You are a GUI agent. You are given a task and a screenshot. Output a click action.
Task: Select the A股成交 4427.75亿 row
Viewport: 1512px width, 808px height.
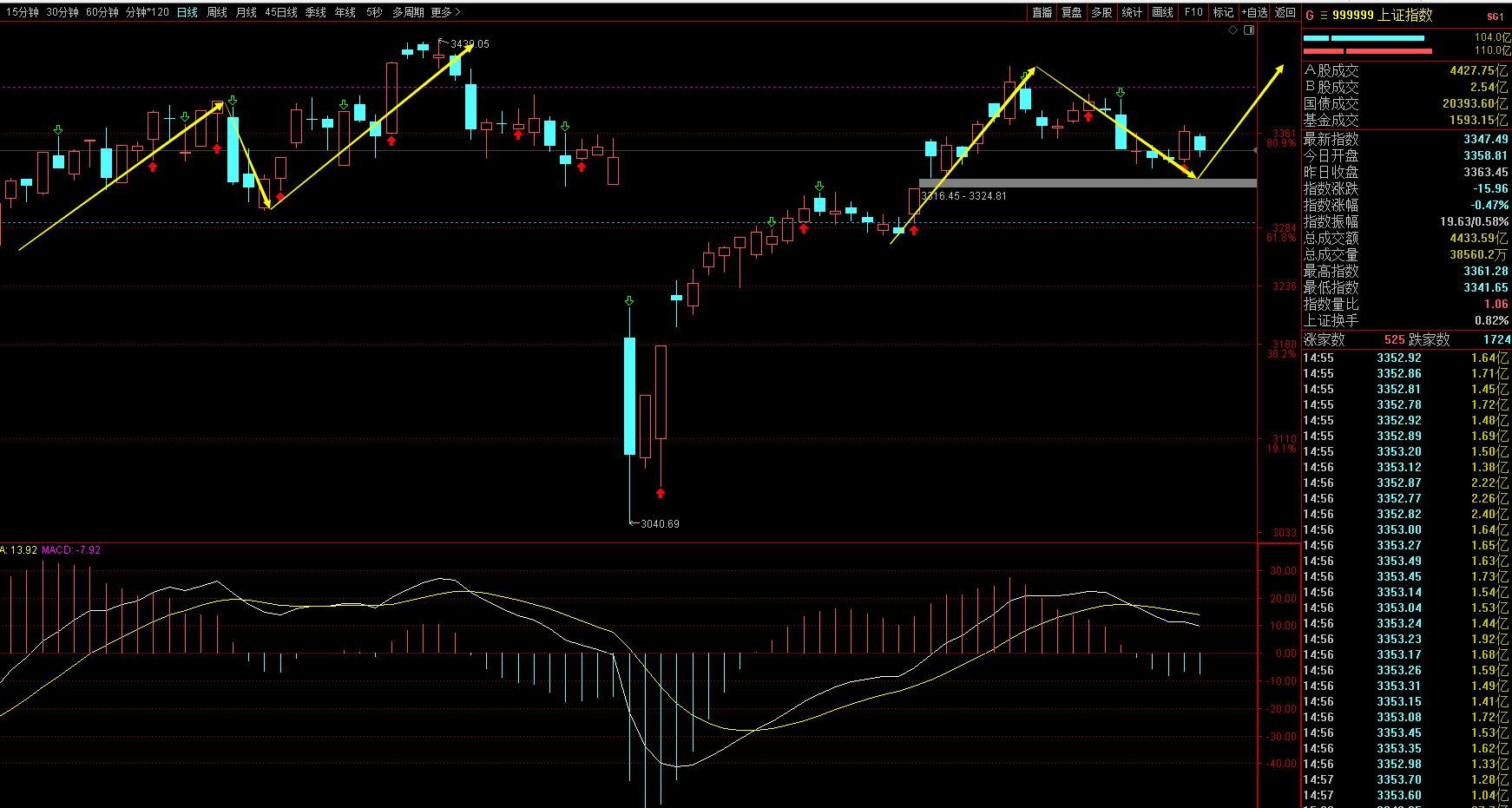(1406, 70)
